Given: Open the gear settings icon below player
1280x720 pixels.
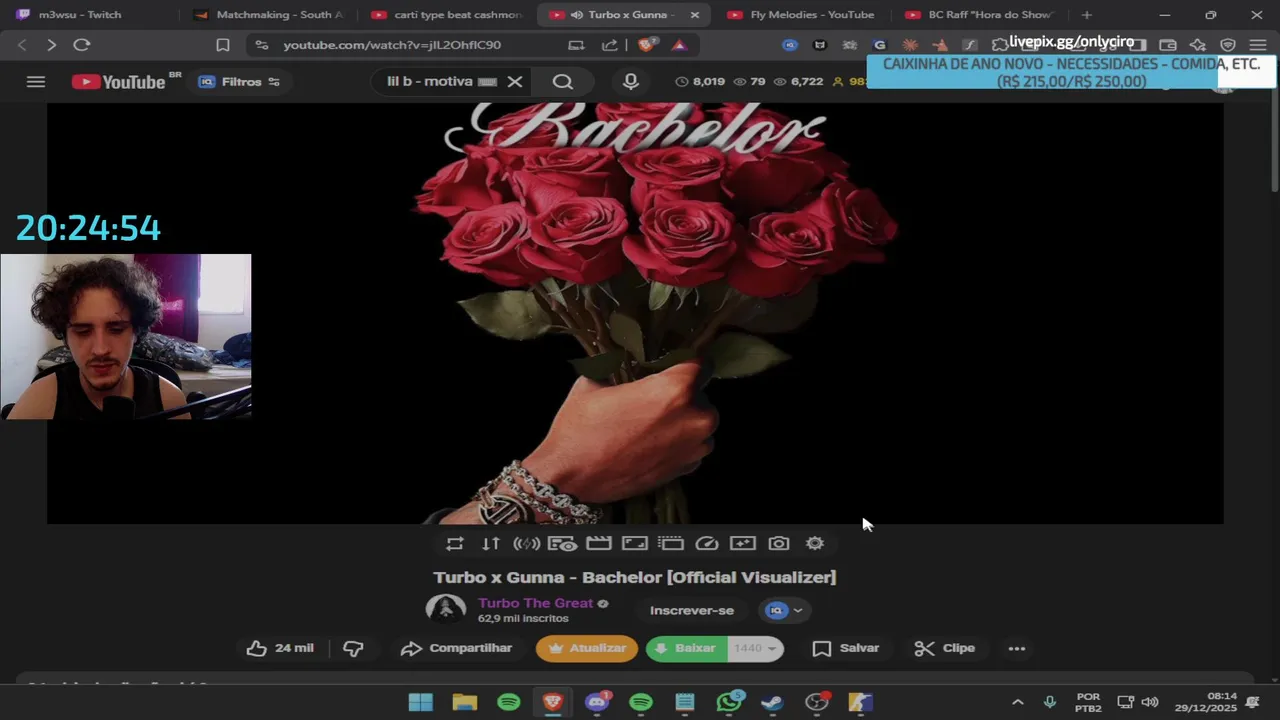Looking at the screenshot, I should [815, 543].
